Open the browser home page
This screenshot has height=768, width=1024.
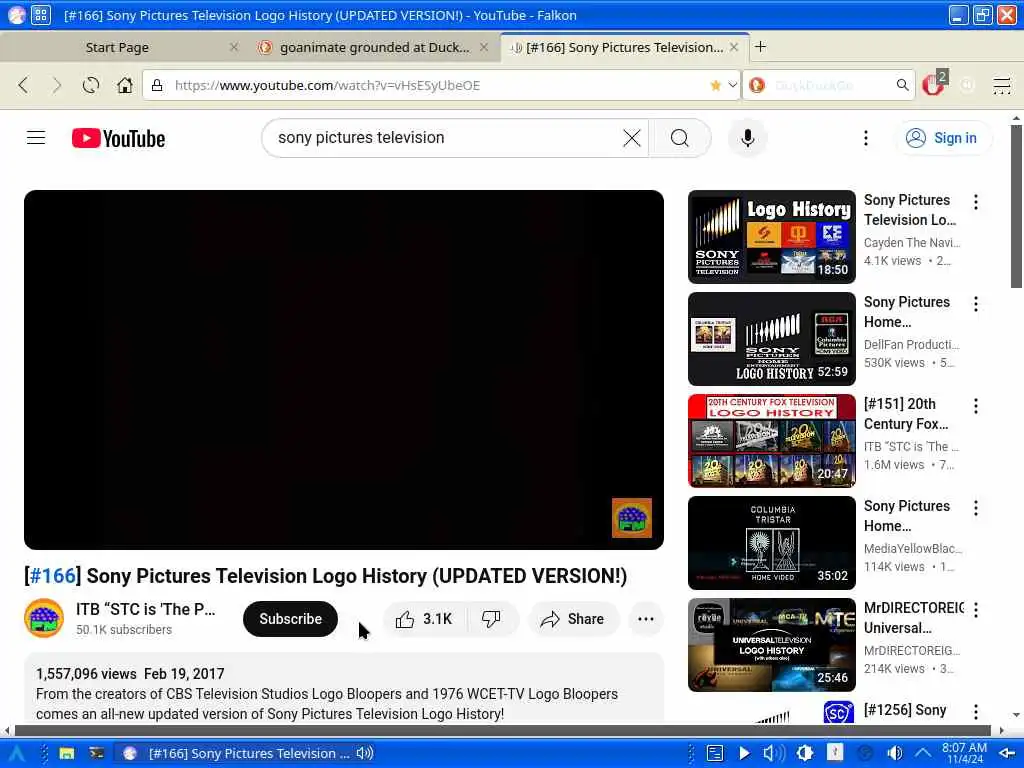[x=125, y=85]
